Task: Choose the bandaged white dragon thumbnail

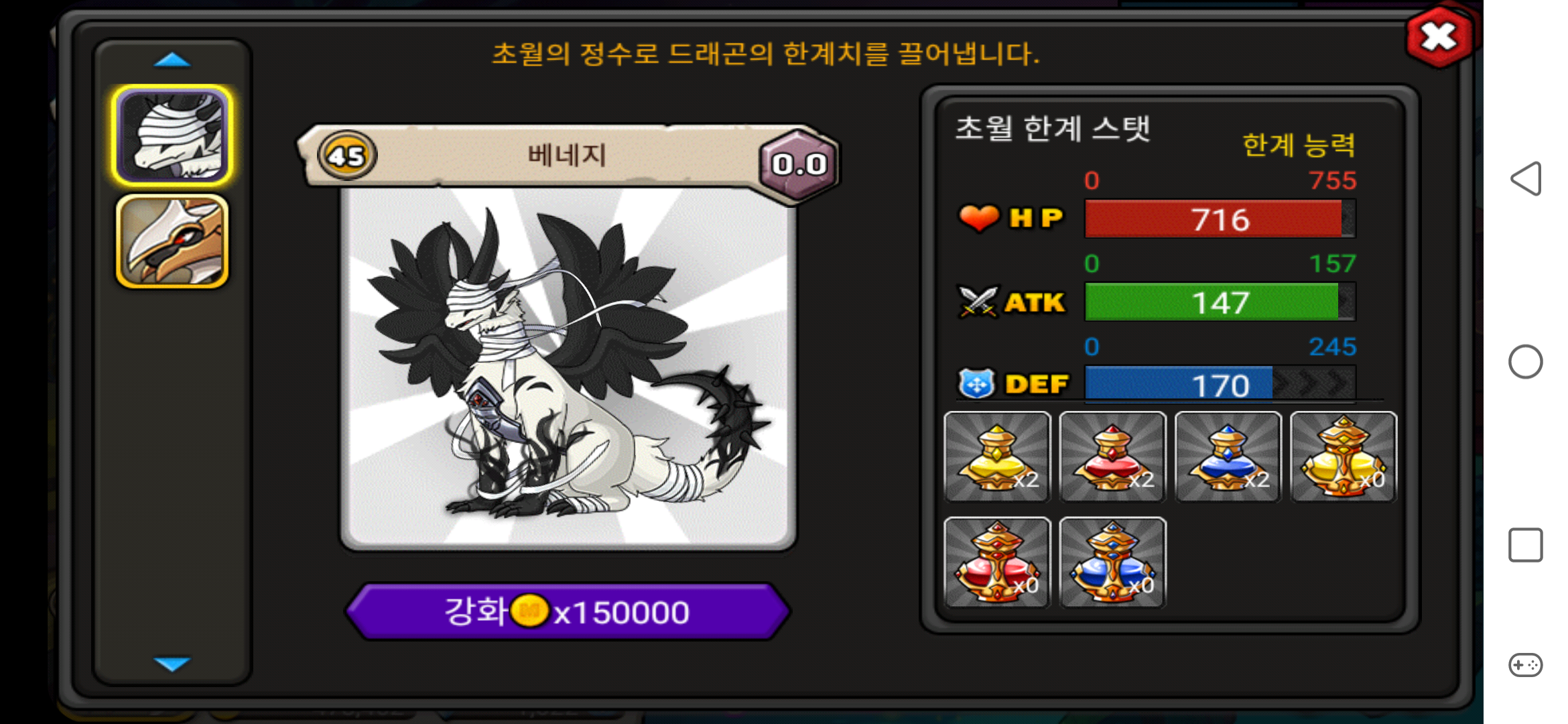Action: click(x=172, y=135)
